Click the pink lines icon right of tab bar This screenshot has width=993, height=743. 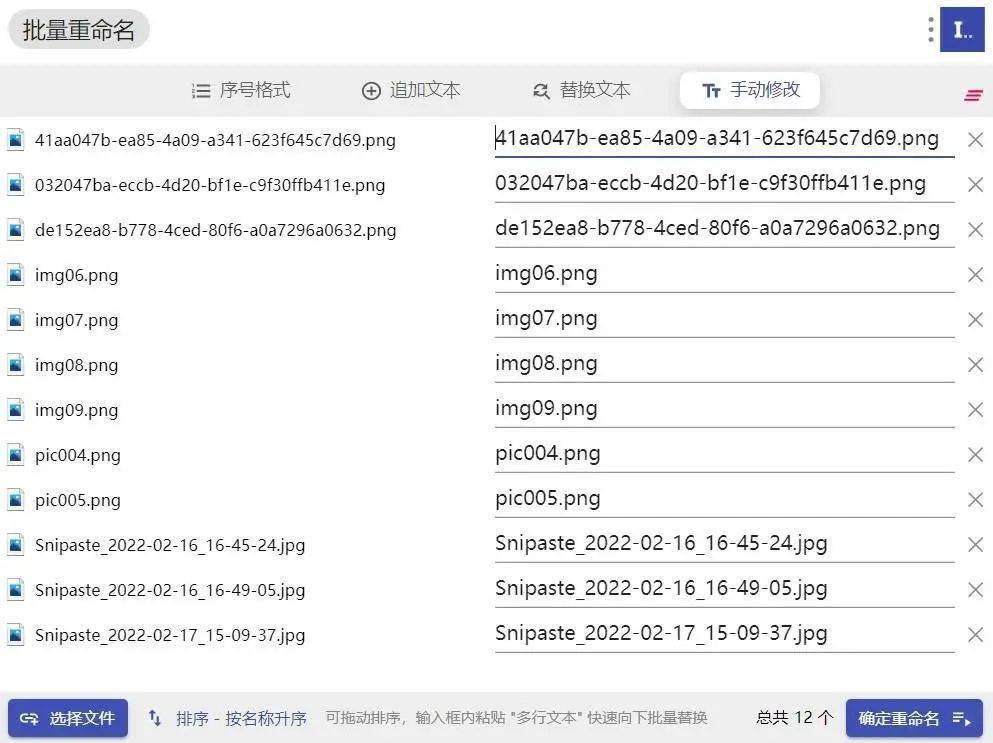(973, 95)
